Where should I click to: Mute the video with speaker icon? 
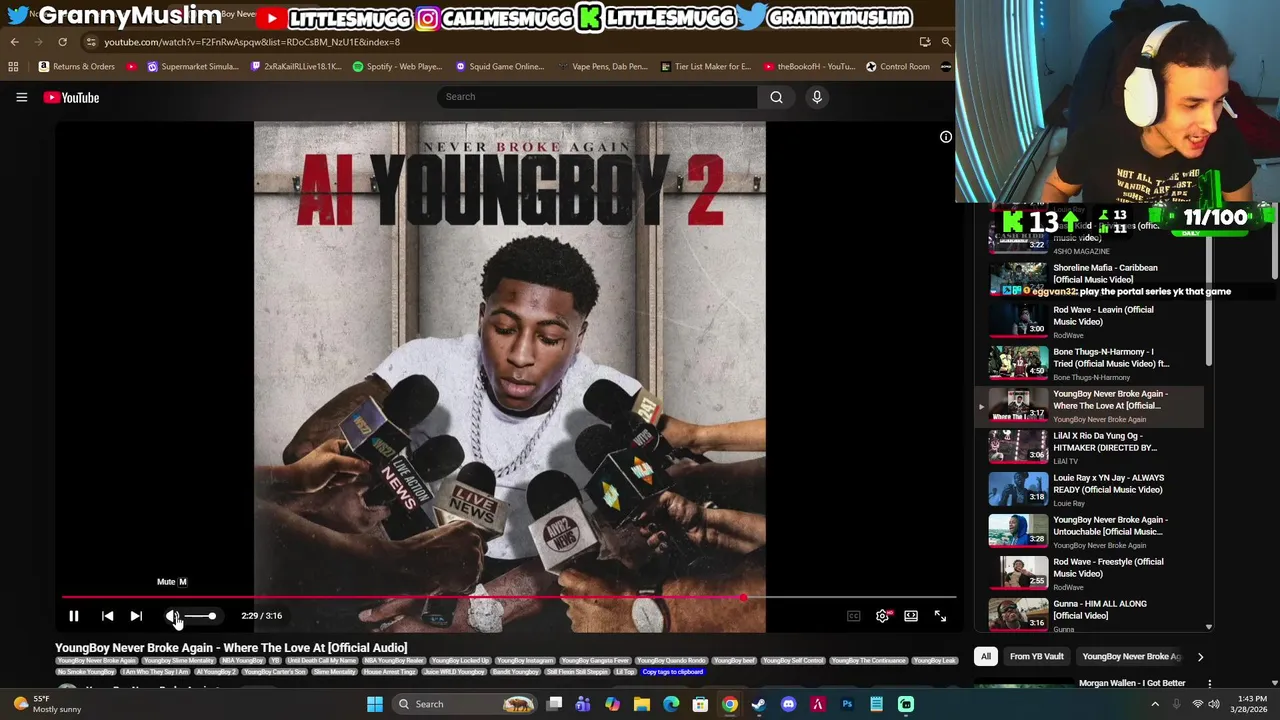pyautogui.click(x=173, y=616)
